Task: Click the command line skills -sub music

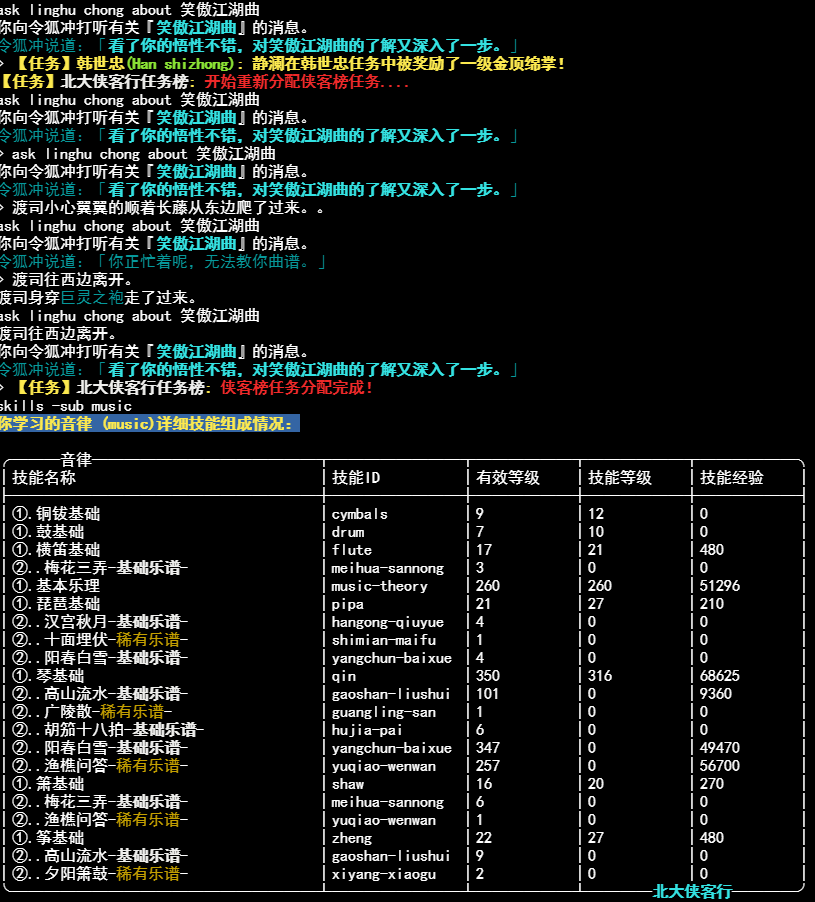Action: click(66, 406)
